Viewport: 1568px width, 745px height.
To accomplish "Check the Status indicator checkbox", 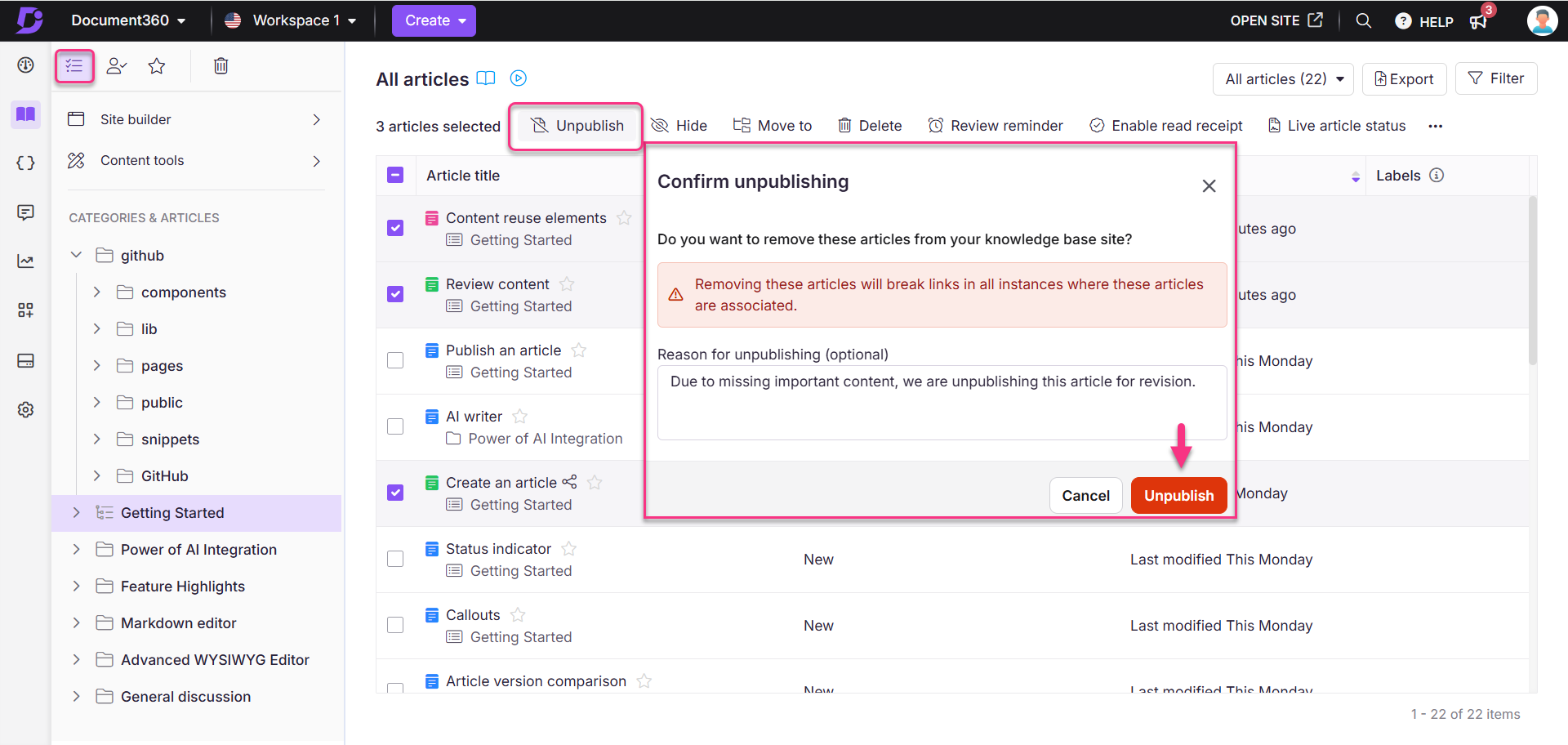I will 395,559.
